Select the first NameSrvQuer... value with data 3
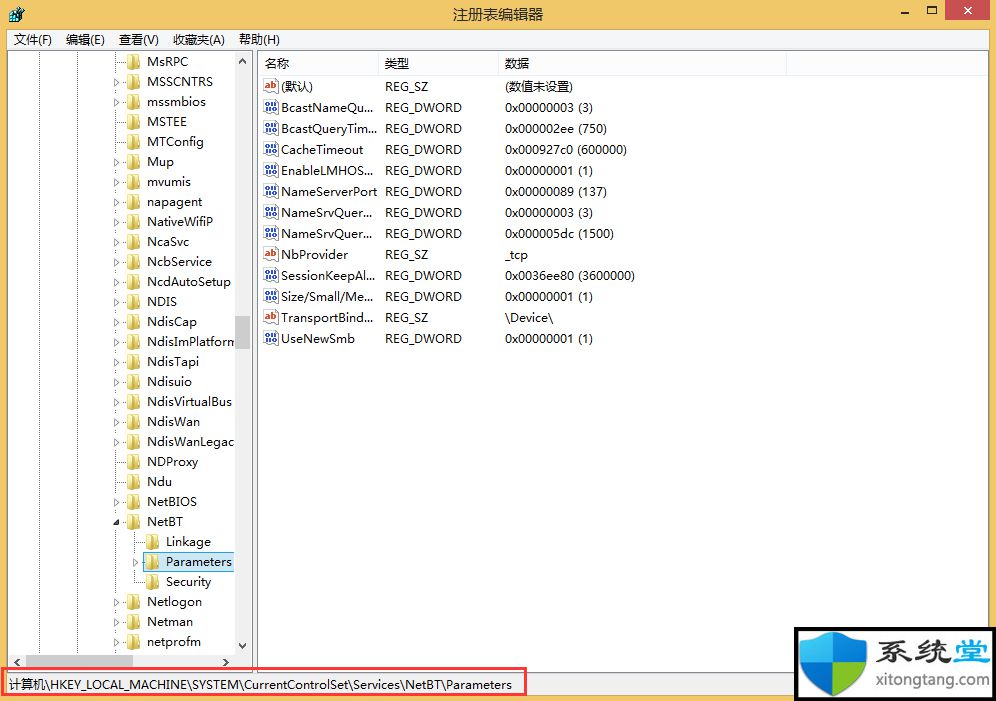Viewport: 996px width, 701px height. coord(326,212)
